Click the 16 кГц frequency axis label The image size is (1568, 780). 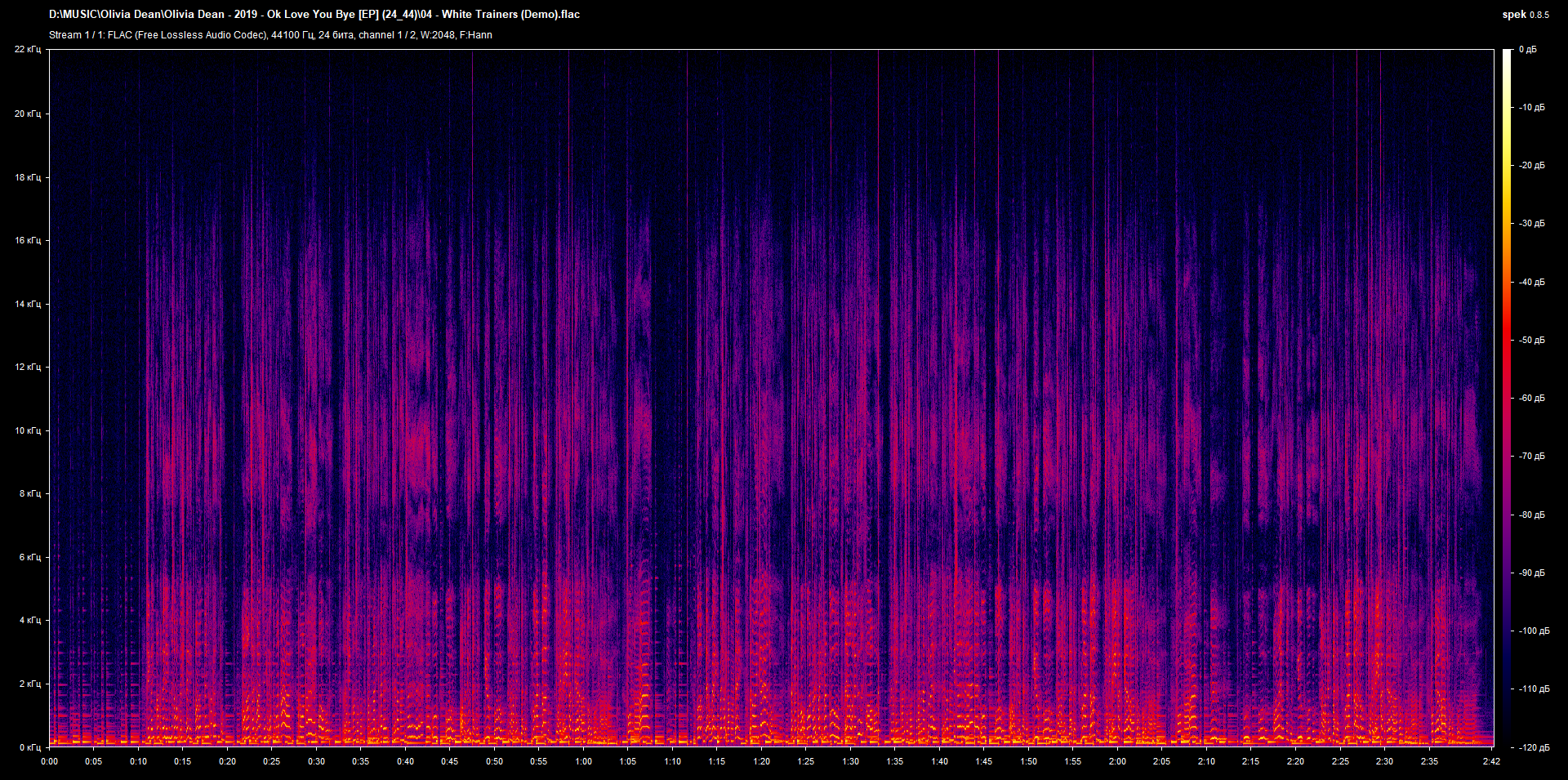pos(28,240)
